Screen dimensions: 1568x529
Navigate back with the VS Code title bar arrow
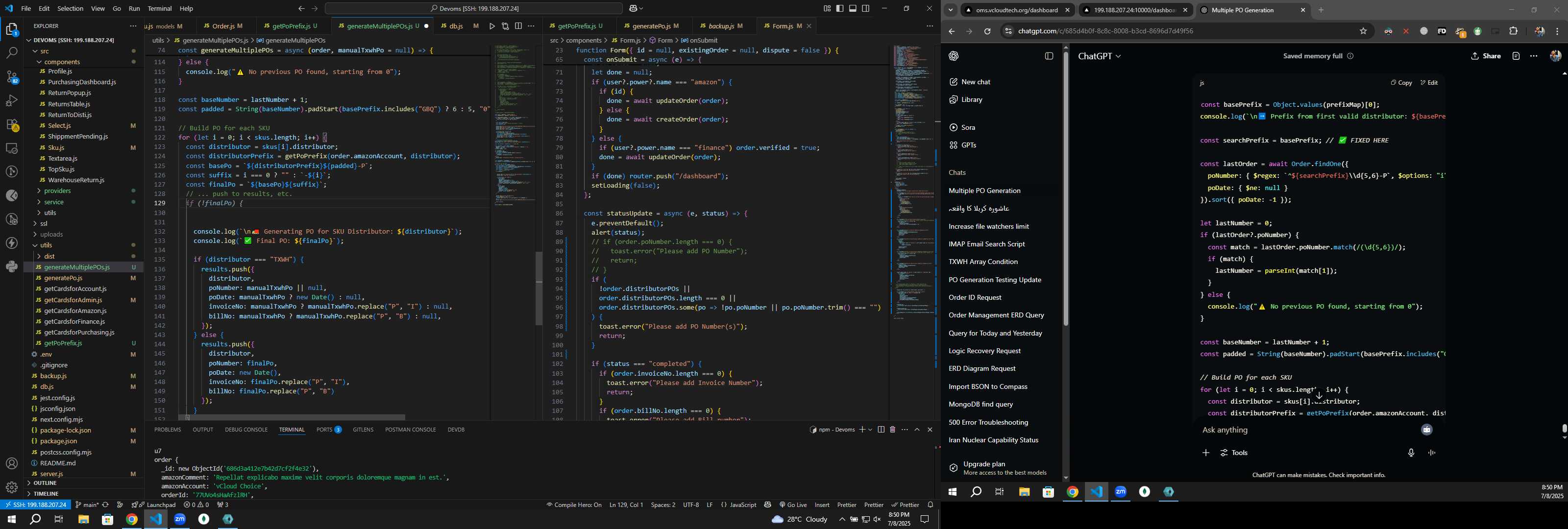[x=301, y=8]
